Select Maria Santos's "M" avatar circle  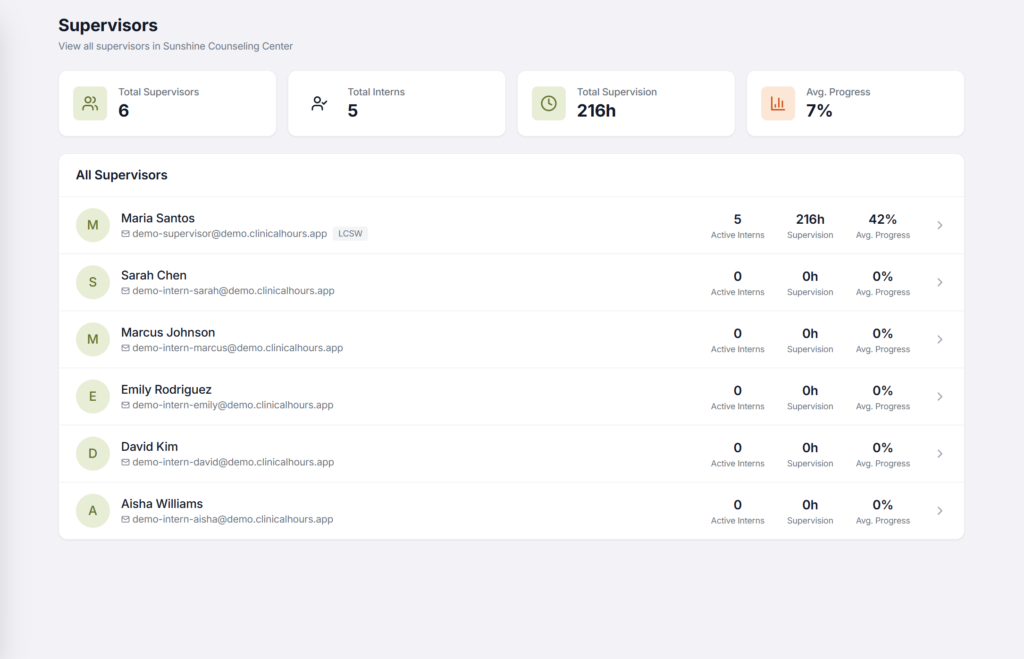[92, 225]
